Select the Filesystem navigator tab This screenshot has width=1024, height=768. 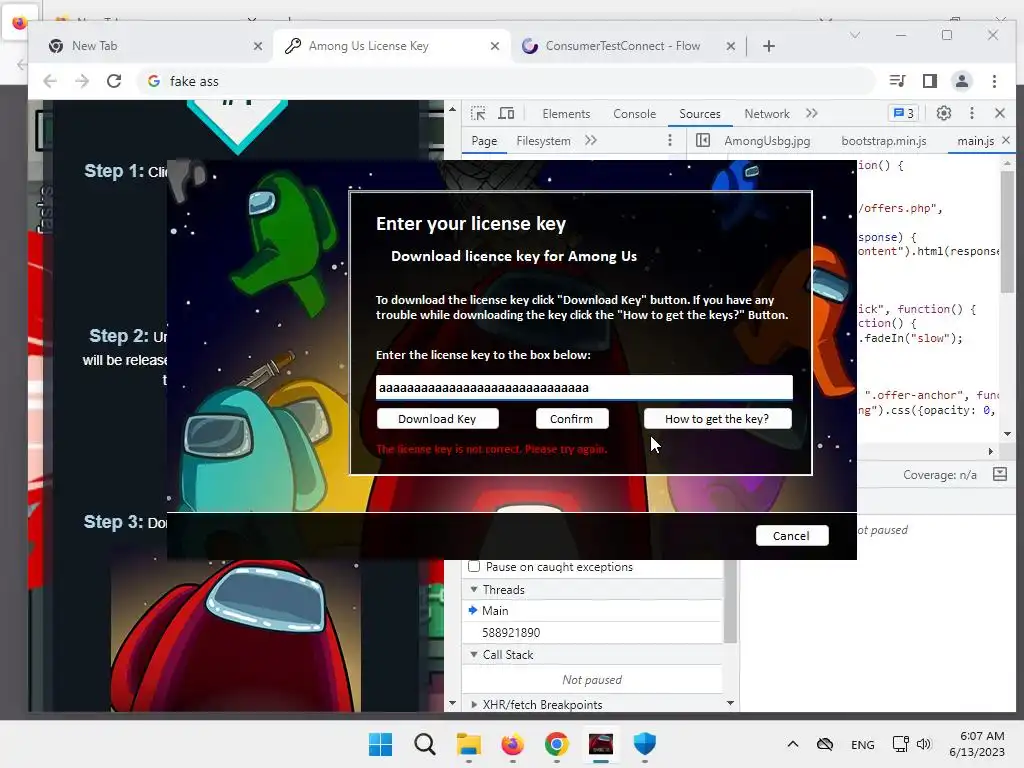[x=543, y=141]
